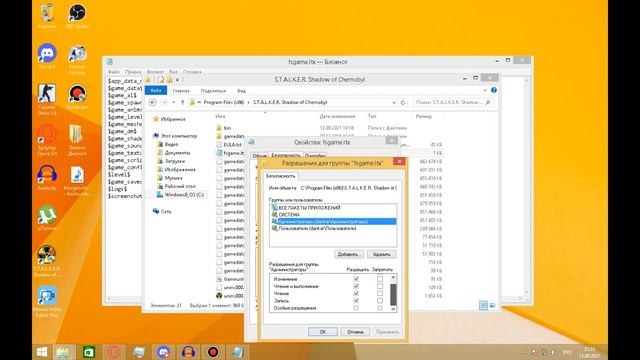Launch OBS Studio from the desktop
The image size is (640, 360).
77,13
